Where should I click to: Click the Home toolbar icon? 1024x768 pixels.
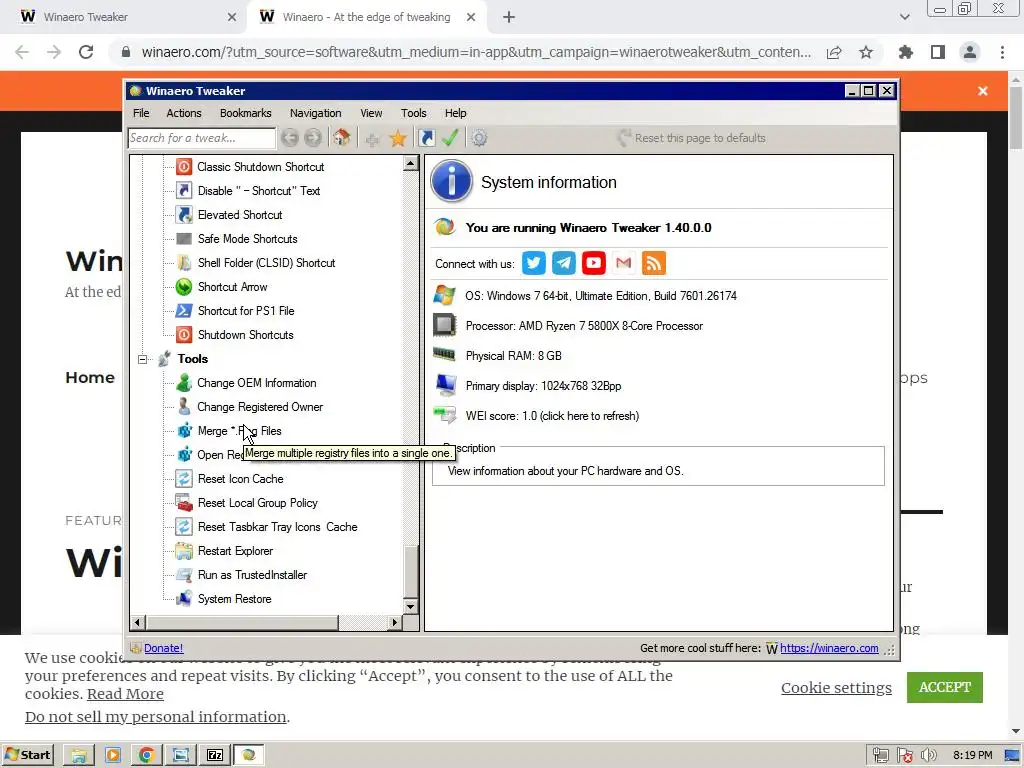[342, 138]
